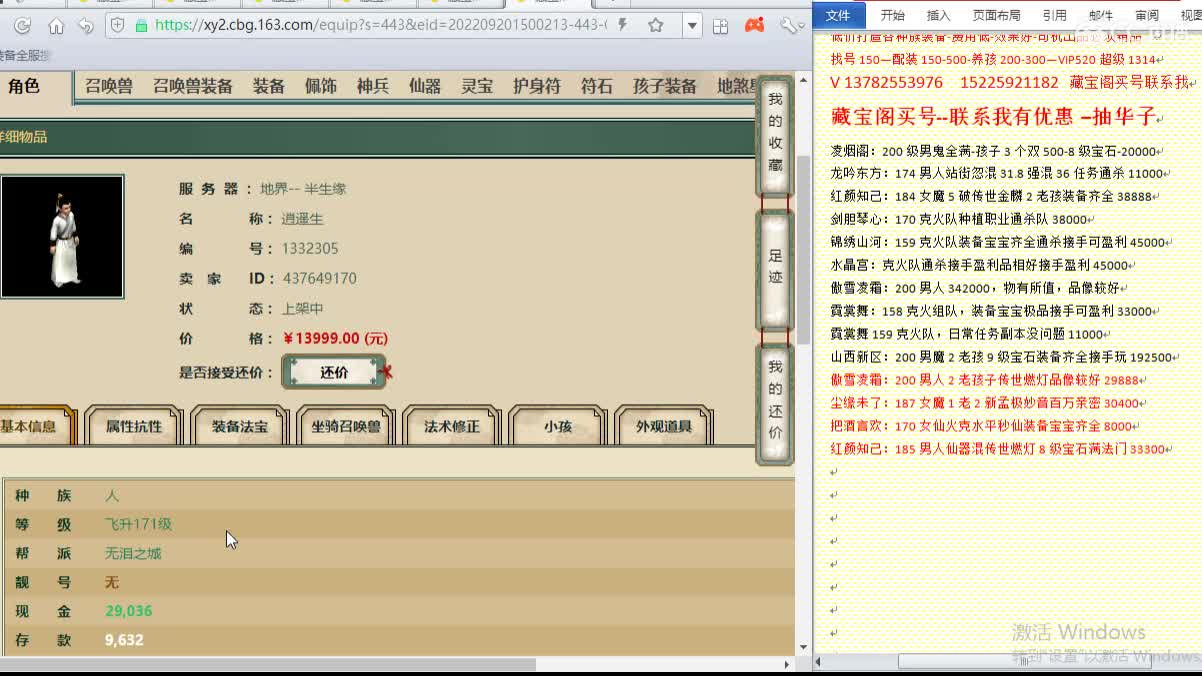Switch to the 仙器 tab
The height and width of the screenshot is (676, 1202).
pyautogui.click(x=425, y=86)
